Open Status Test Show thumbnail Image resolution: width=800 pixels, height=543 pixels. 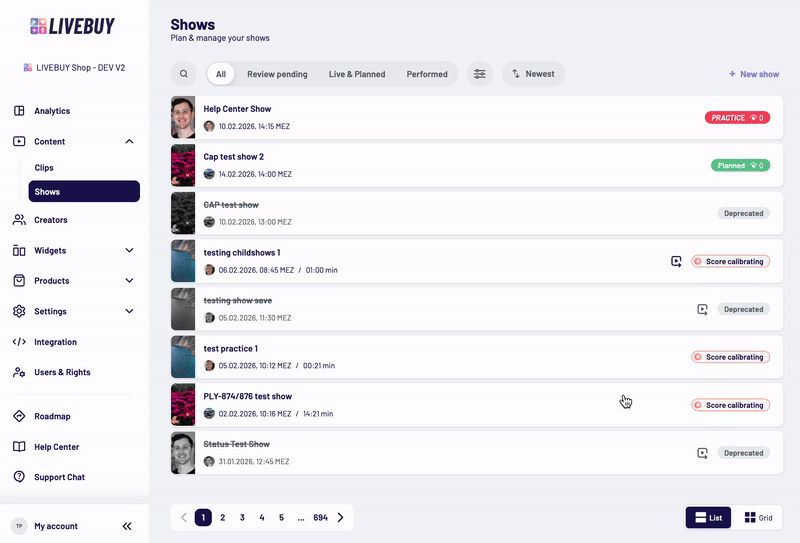tap(183, 453)
